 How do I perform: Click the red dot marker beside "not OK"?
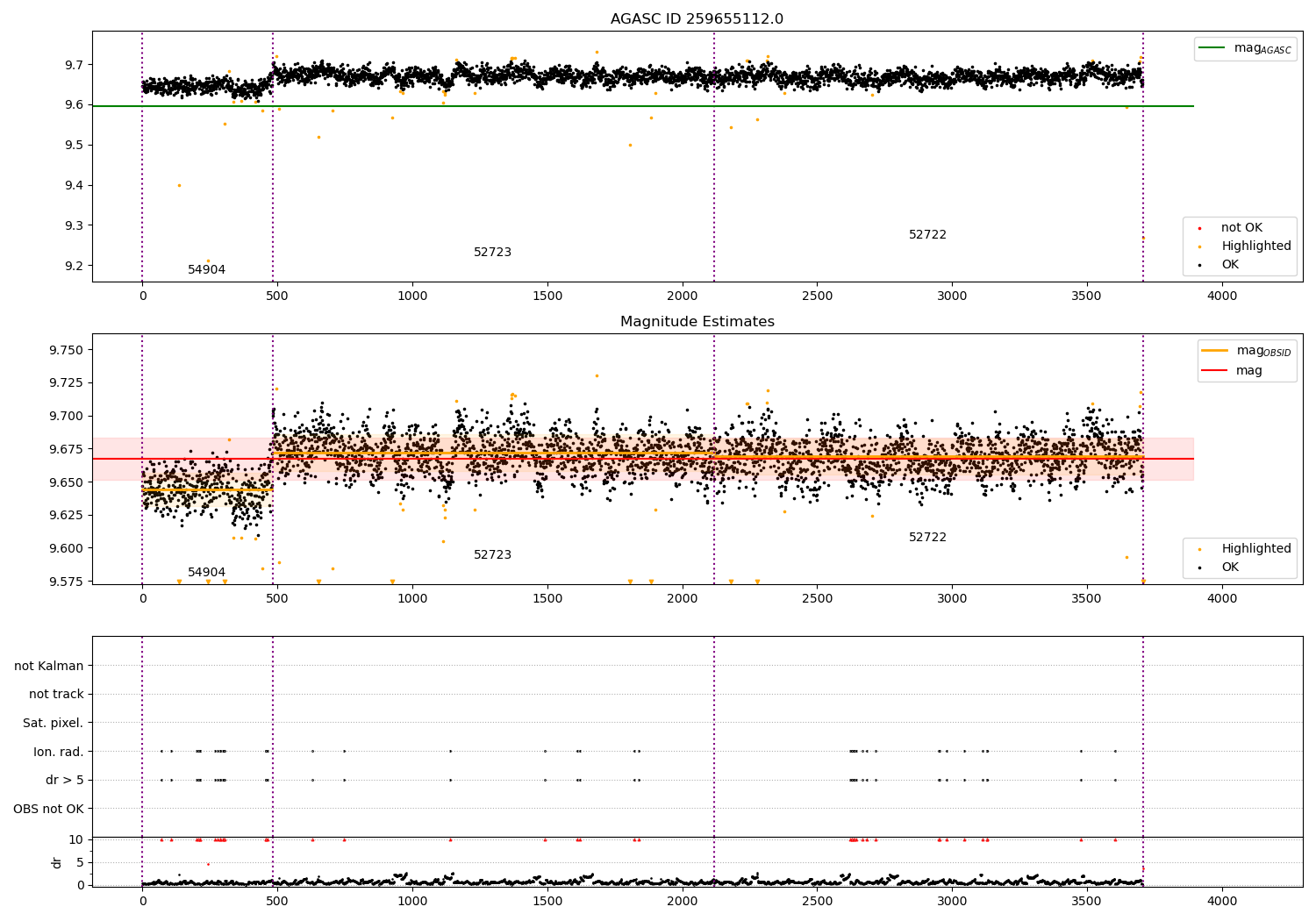(1199, 229)
